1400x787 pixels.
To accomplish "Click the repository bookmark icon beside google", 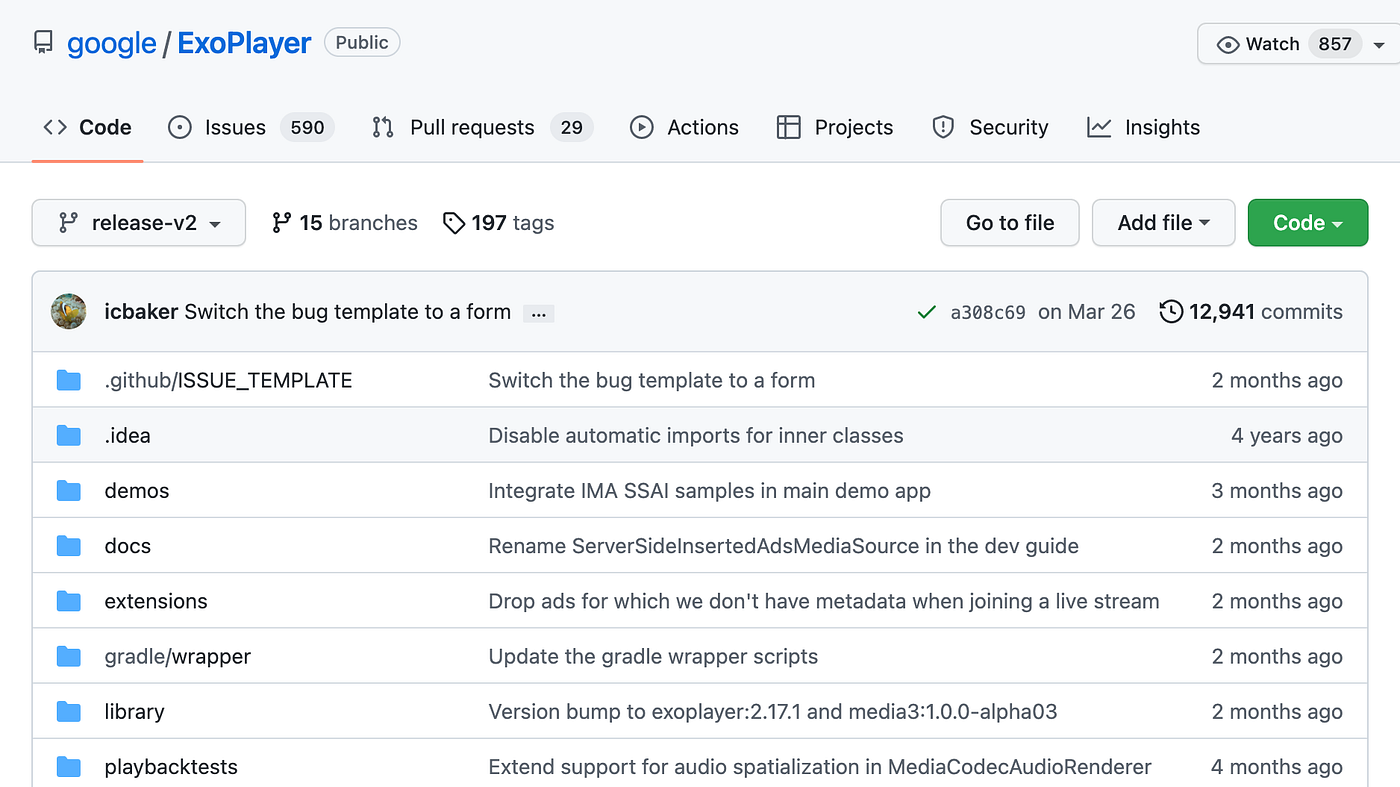I will 42,41.
